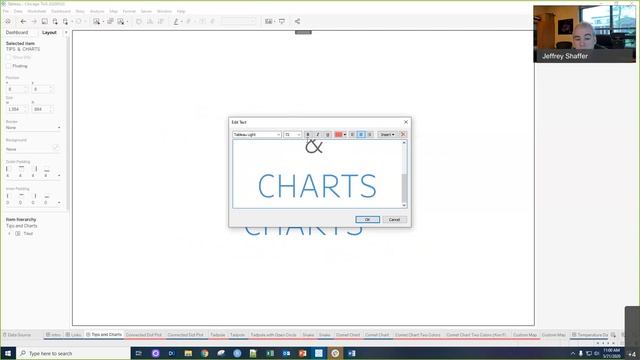Click the red font color swatch
The image size is (640, 360).
(338, 134)
